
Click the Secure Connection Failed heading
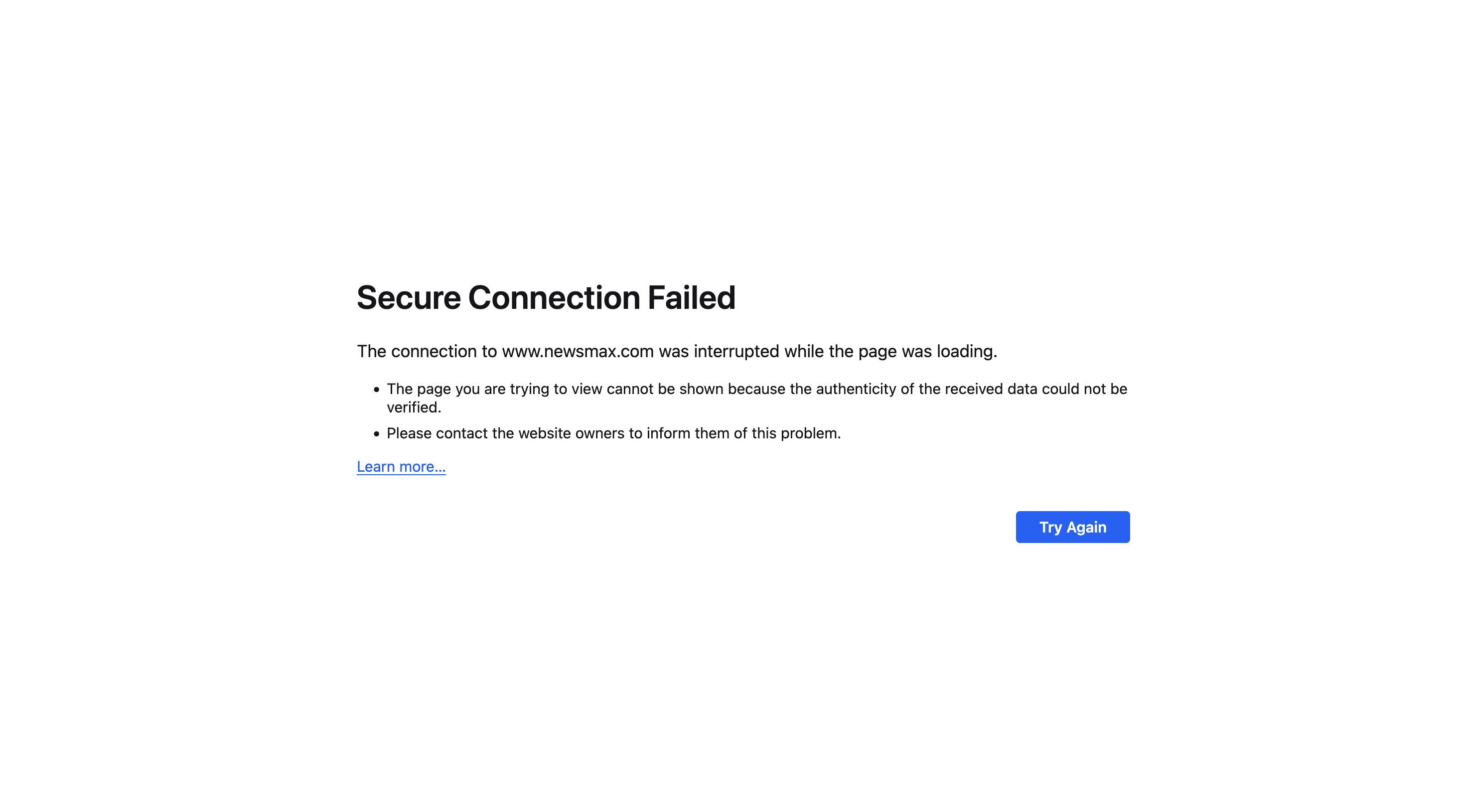(x=546, y=298)
